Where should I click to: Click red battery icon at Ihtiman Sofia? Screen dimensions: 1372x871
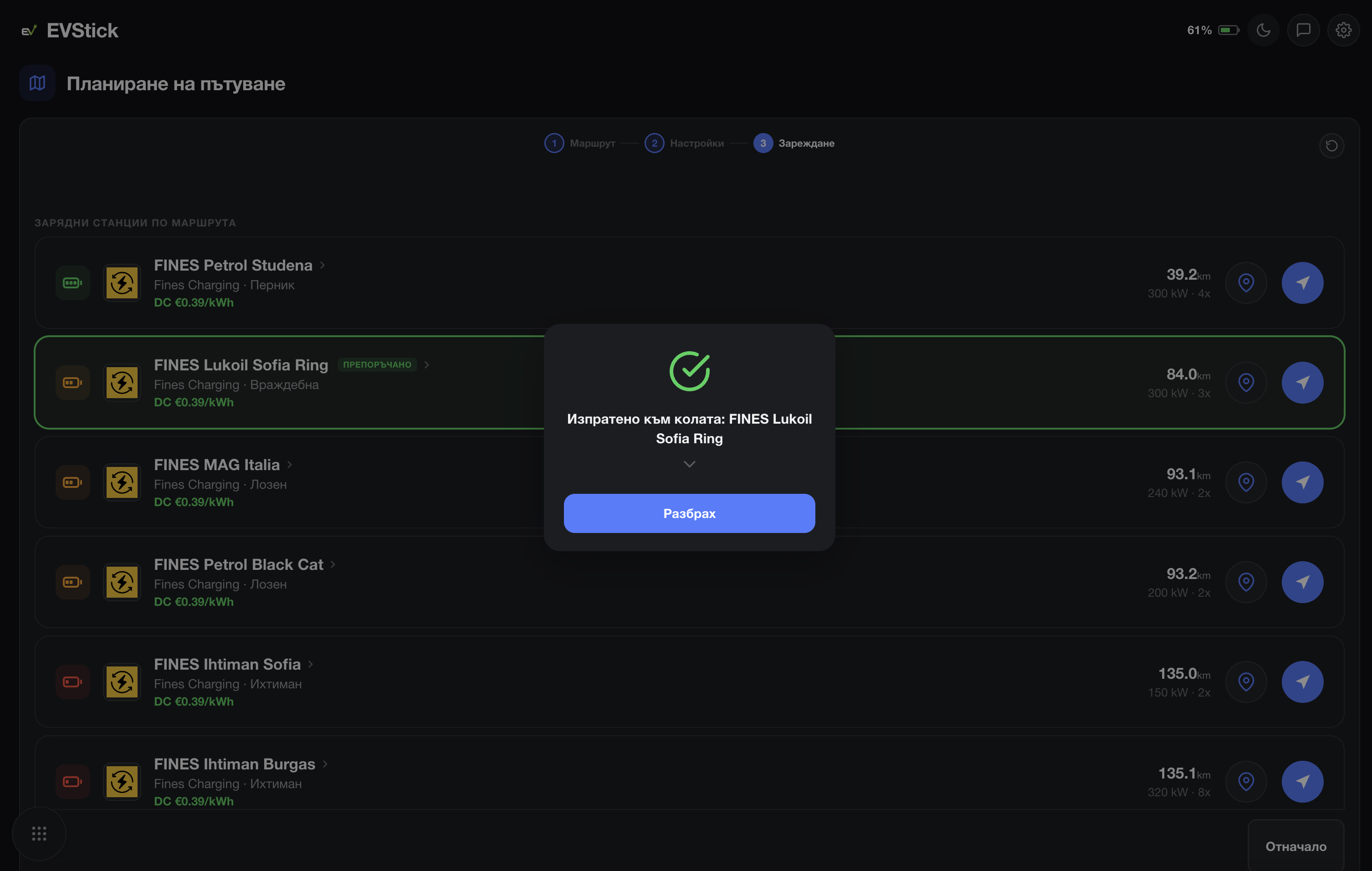(x=72, y=682)
